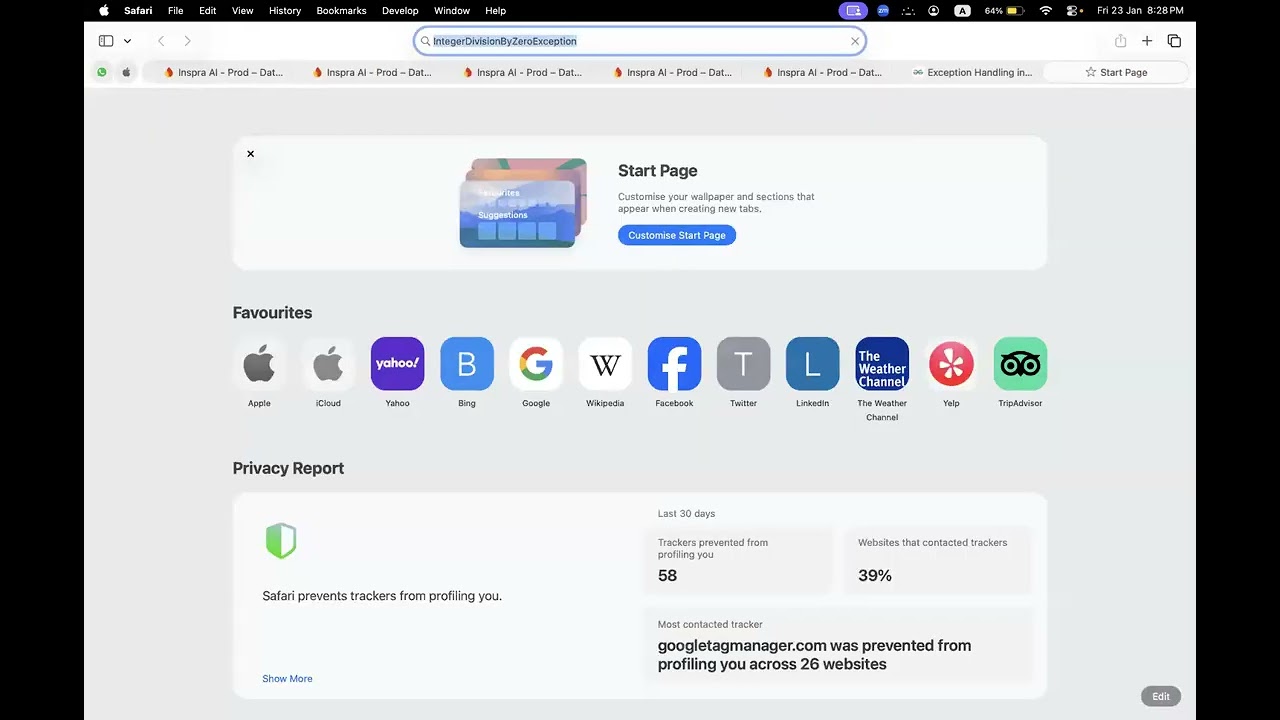The image size is (1280, 720).
Task: Open the LinkedIn favourite
Action: (812, 364)
